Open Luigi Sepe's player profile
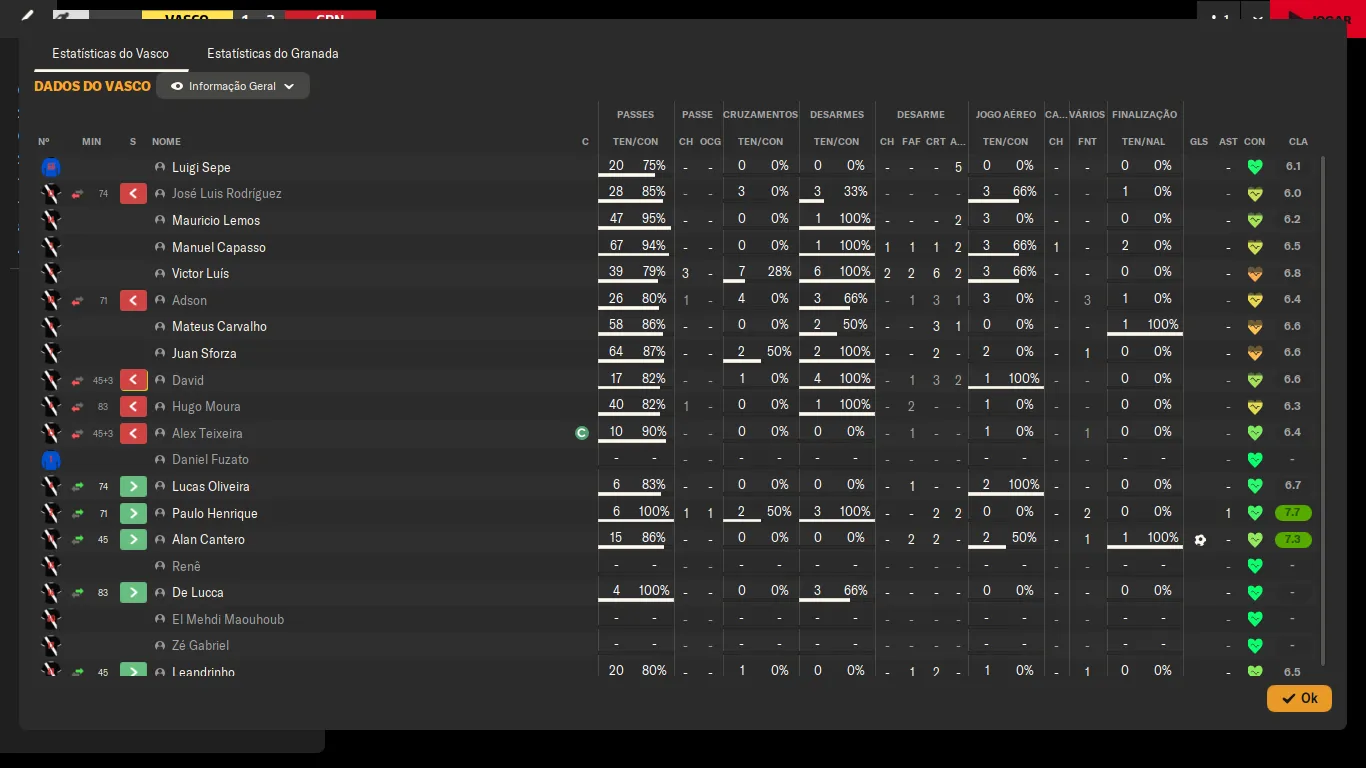 pyautogui.click(x=201, y=167)
